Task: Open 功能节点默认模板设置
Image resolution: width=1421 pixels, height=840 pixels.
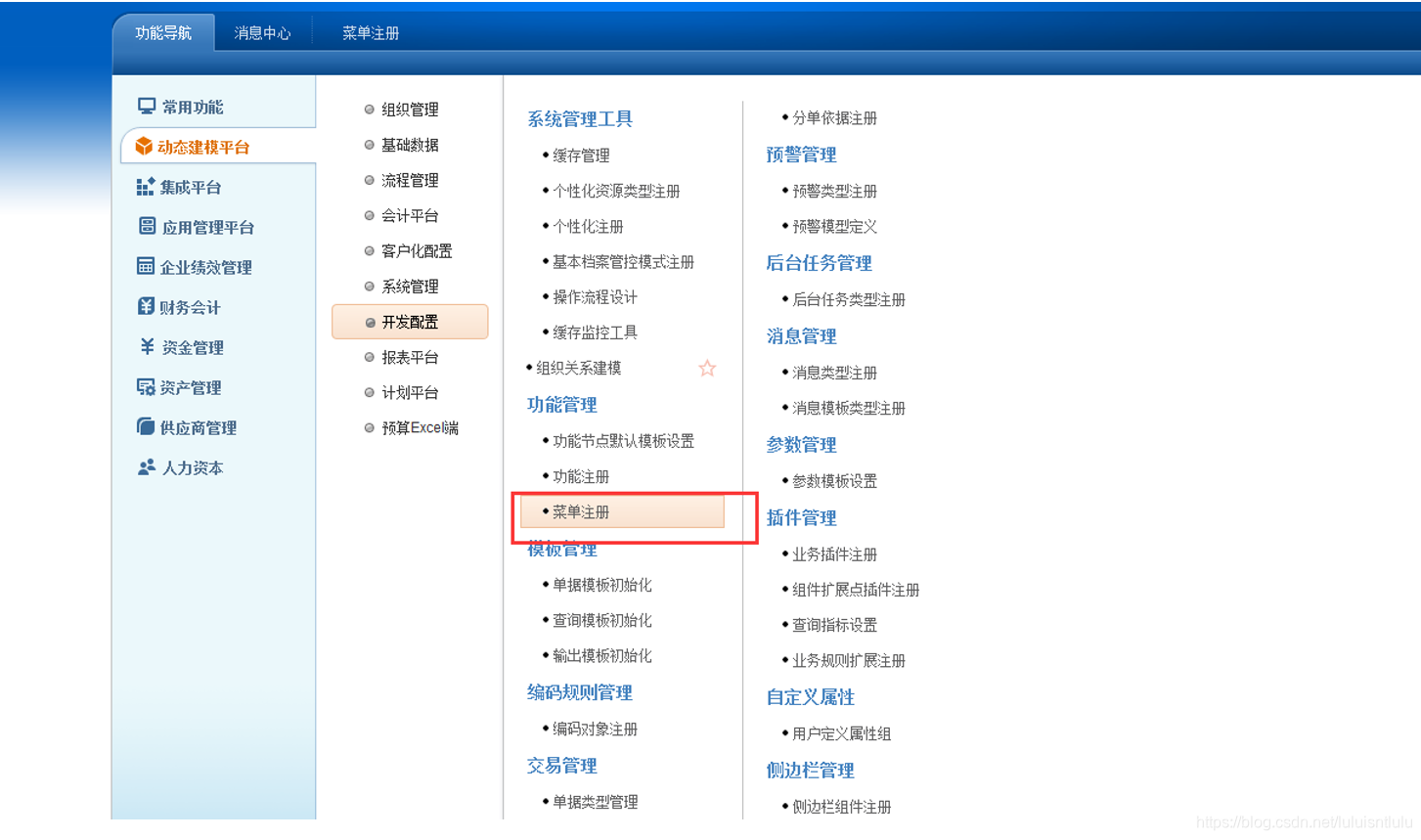Action: 623,441
